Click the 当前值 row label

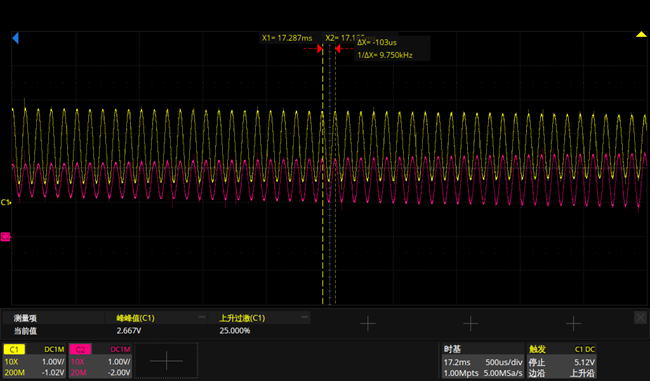click(25, 331)
